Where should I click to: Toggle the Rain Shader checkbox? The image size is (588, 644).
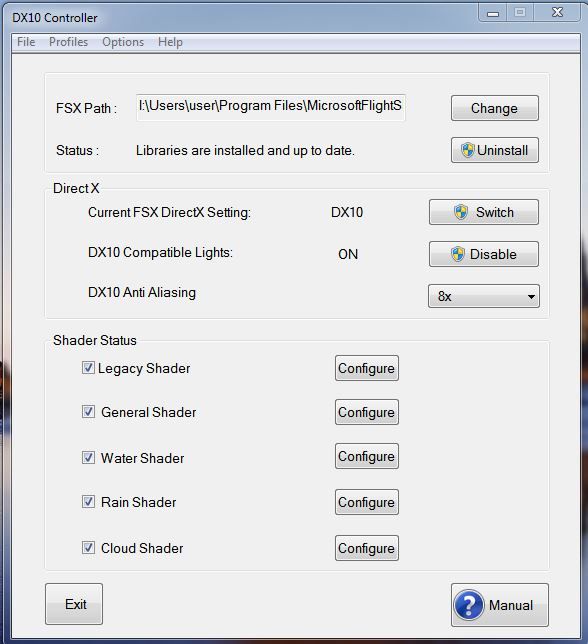[88, 501]
